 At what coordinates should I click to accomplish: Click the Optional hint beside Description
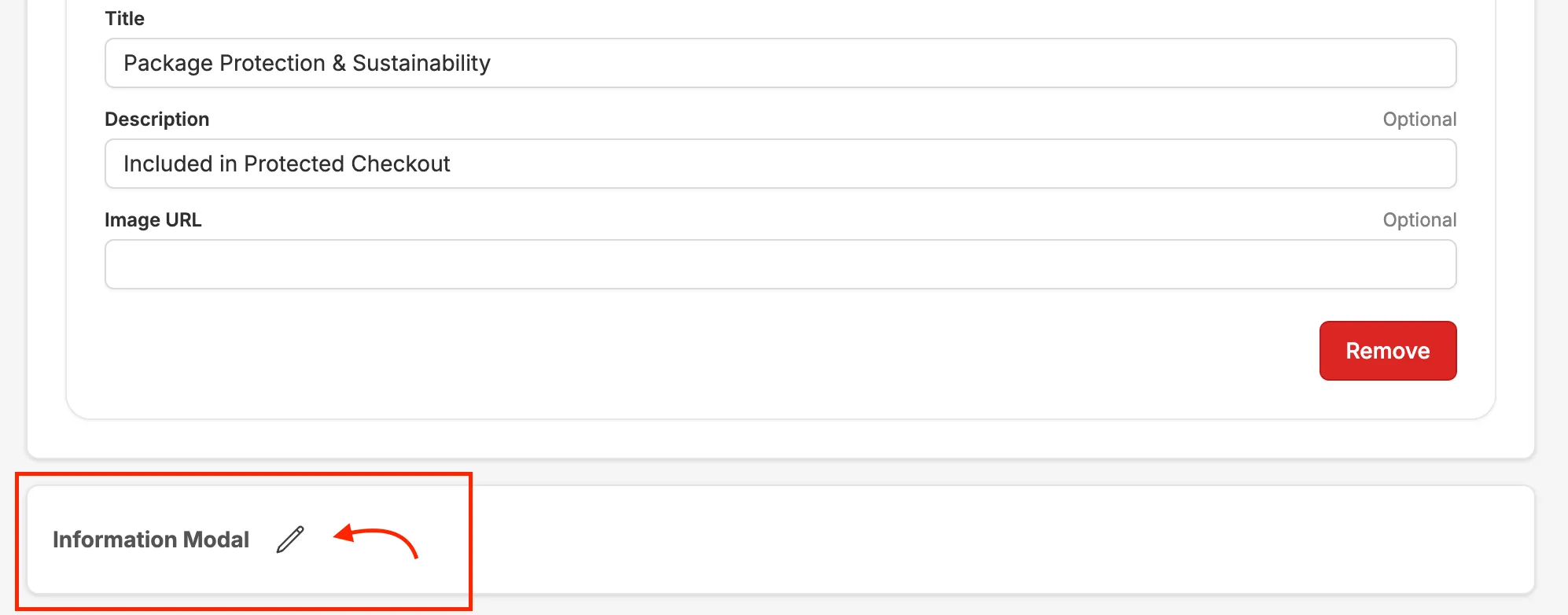pyautogui.click(x=1419, y=120)
